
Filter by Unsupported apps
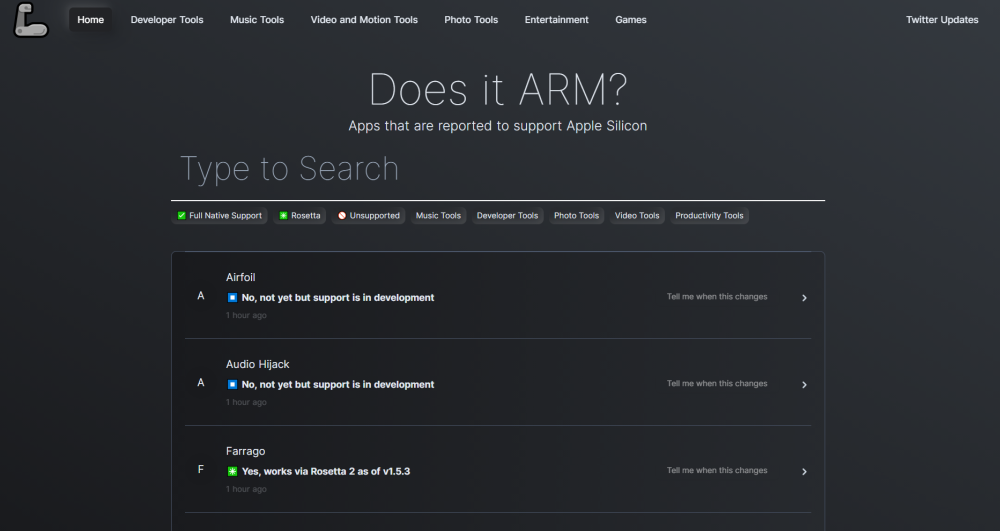pyautogui.click(x=369, y=215)
